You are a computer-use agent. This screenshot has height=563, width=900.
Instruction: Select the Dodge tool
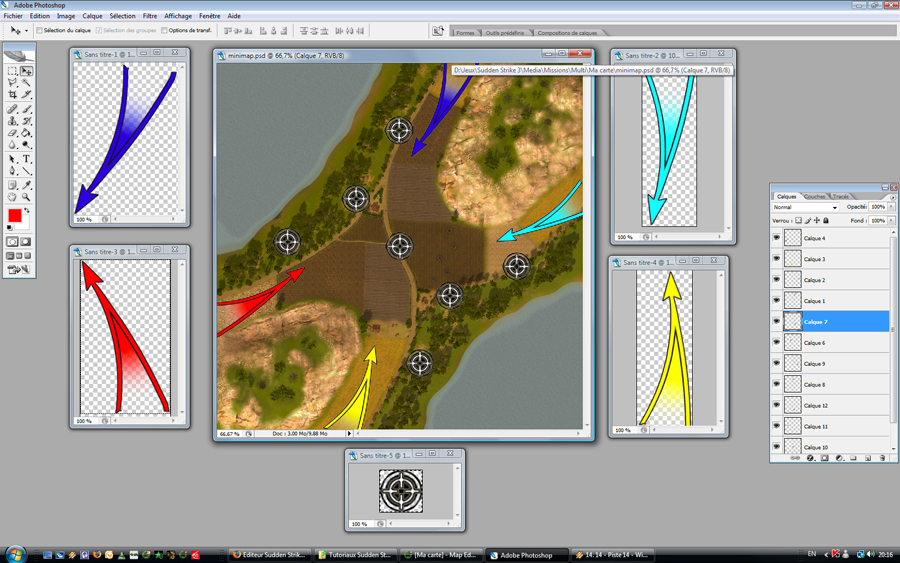pyautogui.click(x=26, y=145)
